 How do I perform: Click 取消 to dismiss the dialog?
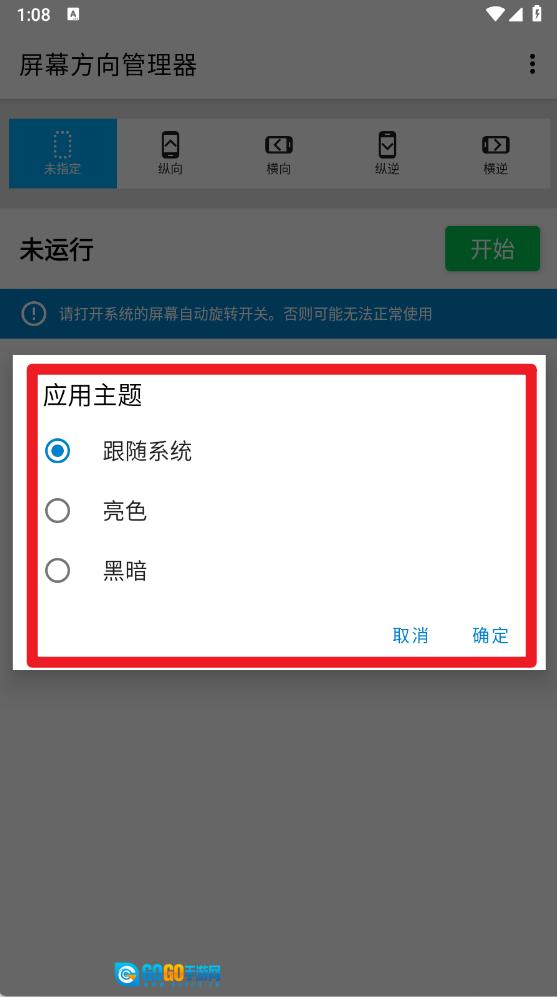click(410, 635)
